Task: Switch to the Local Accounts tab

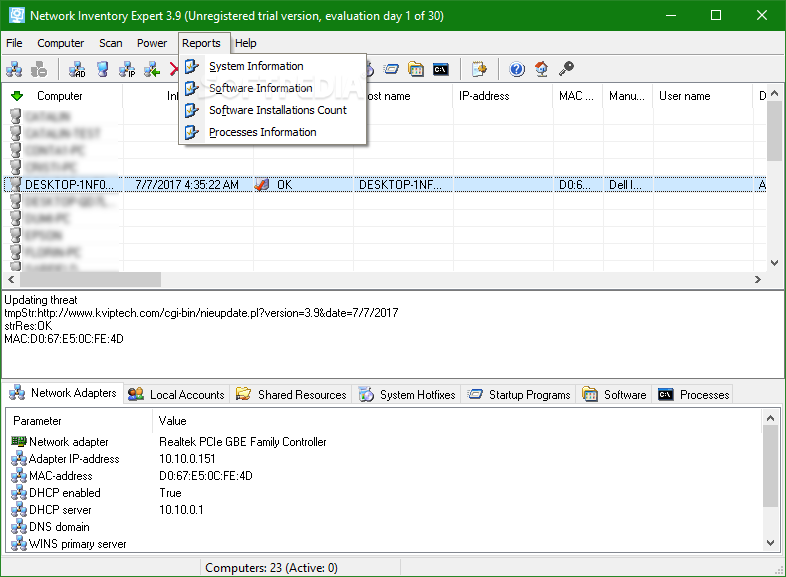Action: click(176, 395)
